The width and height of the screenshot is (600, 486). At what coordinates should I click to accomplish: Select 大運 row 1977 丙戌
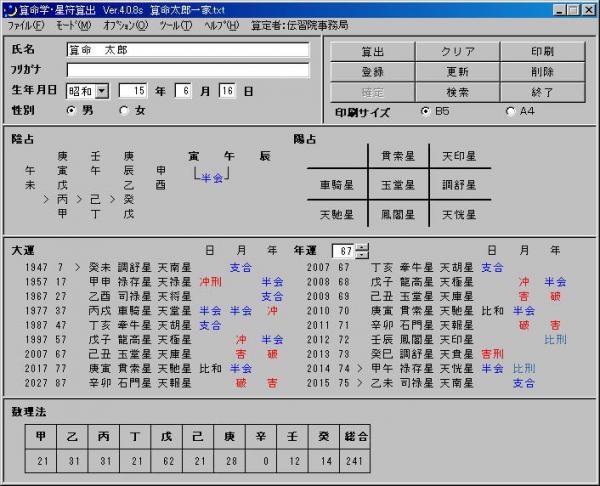click(x=155, y=311)
